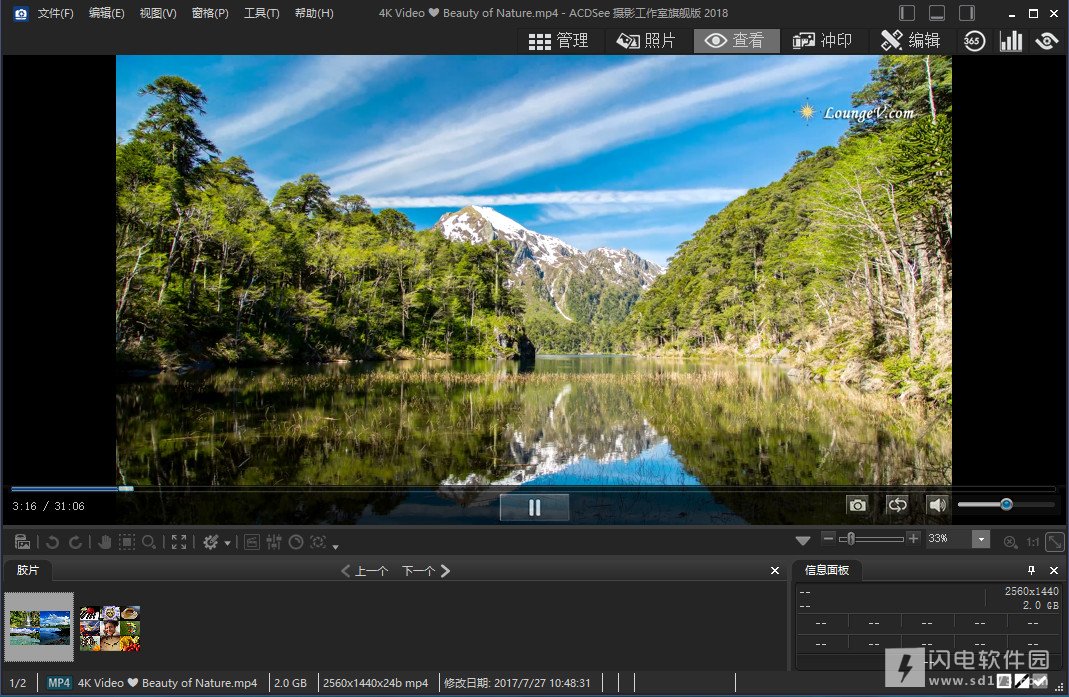
Task: Pause the video playback
Action: click(x=534, y=507)
